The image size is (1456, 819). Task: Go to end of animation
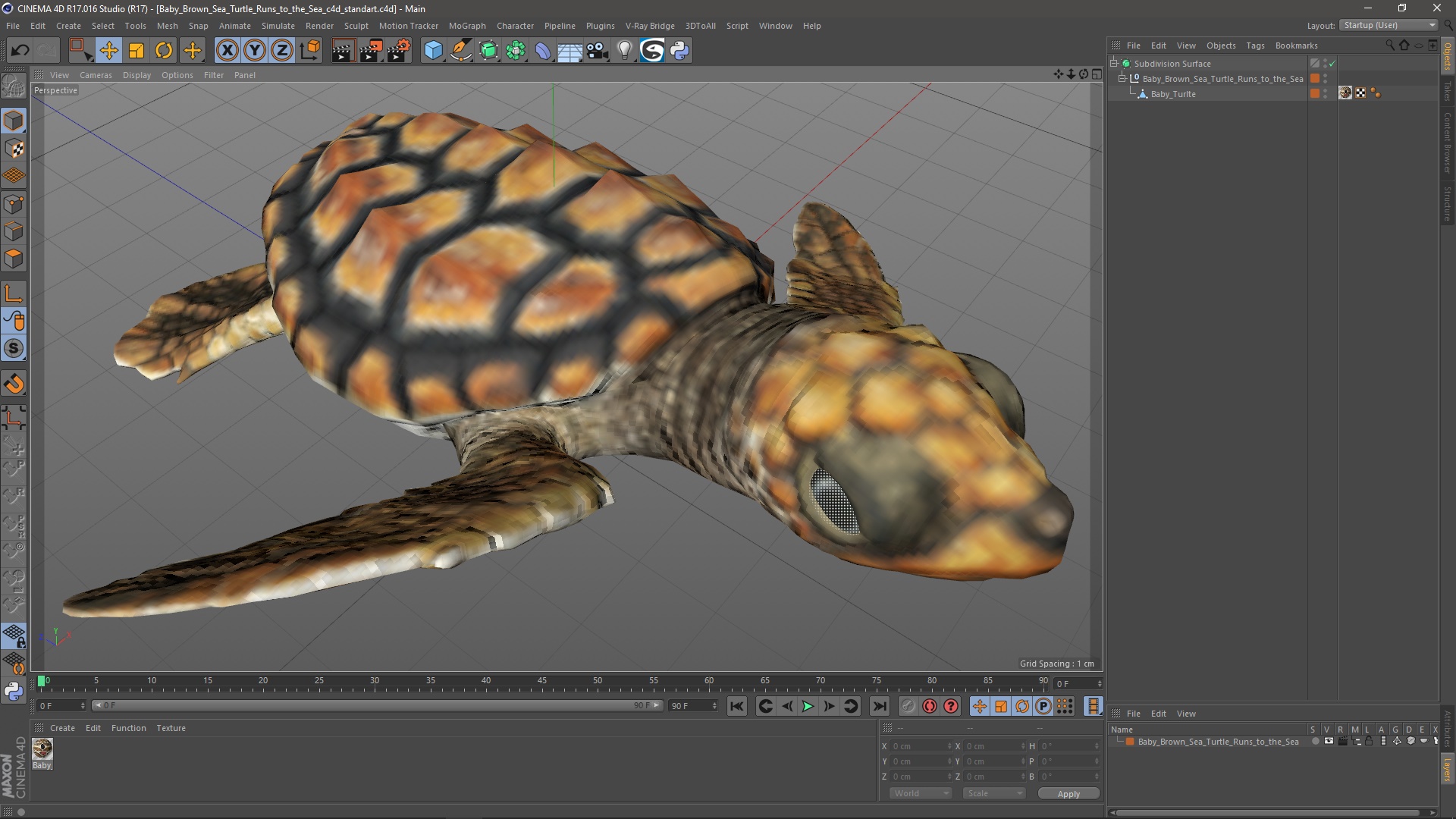pos(879,706)
